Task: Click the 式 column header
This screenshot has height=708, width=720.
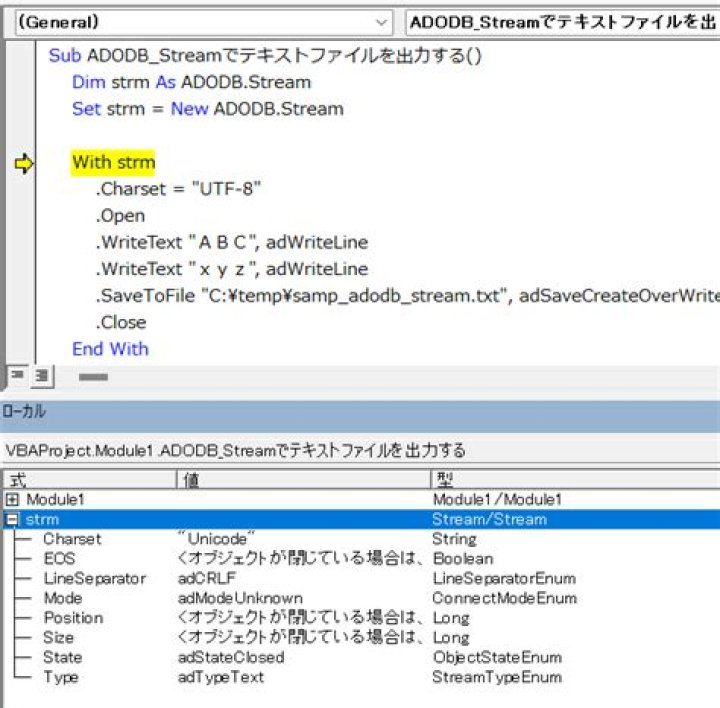Action: (90, 480)
